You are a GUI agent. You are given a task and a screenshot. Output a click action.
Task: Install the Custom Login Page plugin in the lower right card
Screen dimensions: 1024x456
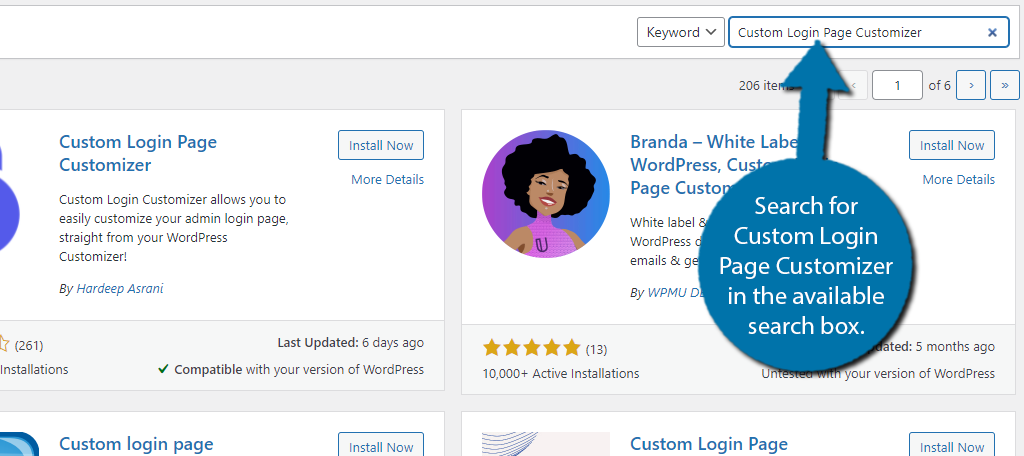coord(952,446)
